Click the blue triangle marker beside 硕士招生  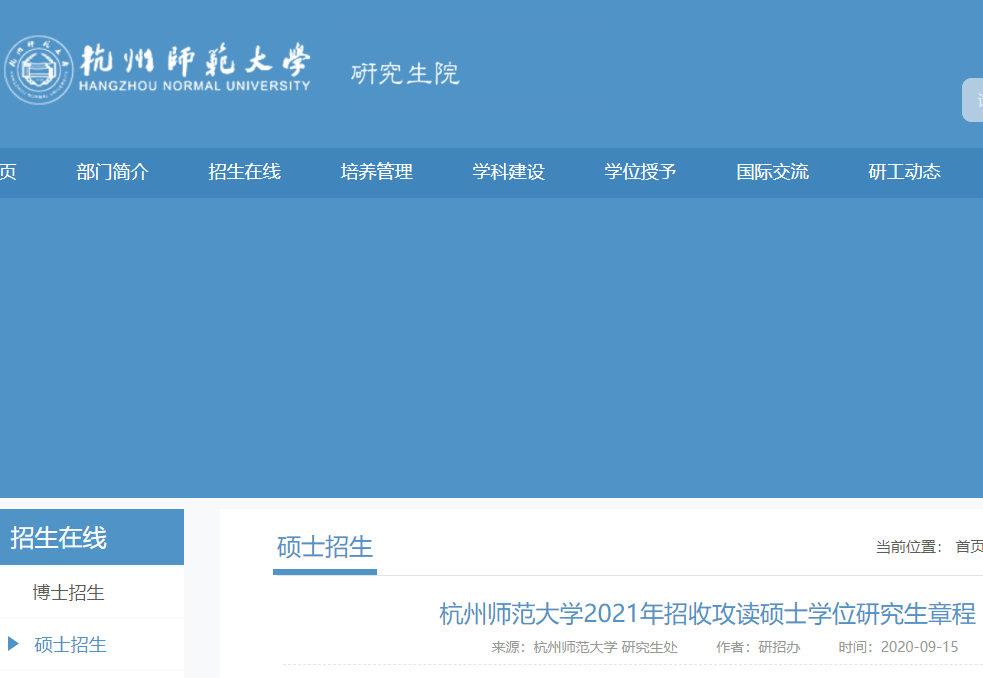15,645
